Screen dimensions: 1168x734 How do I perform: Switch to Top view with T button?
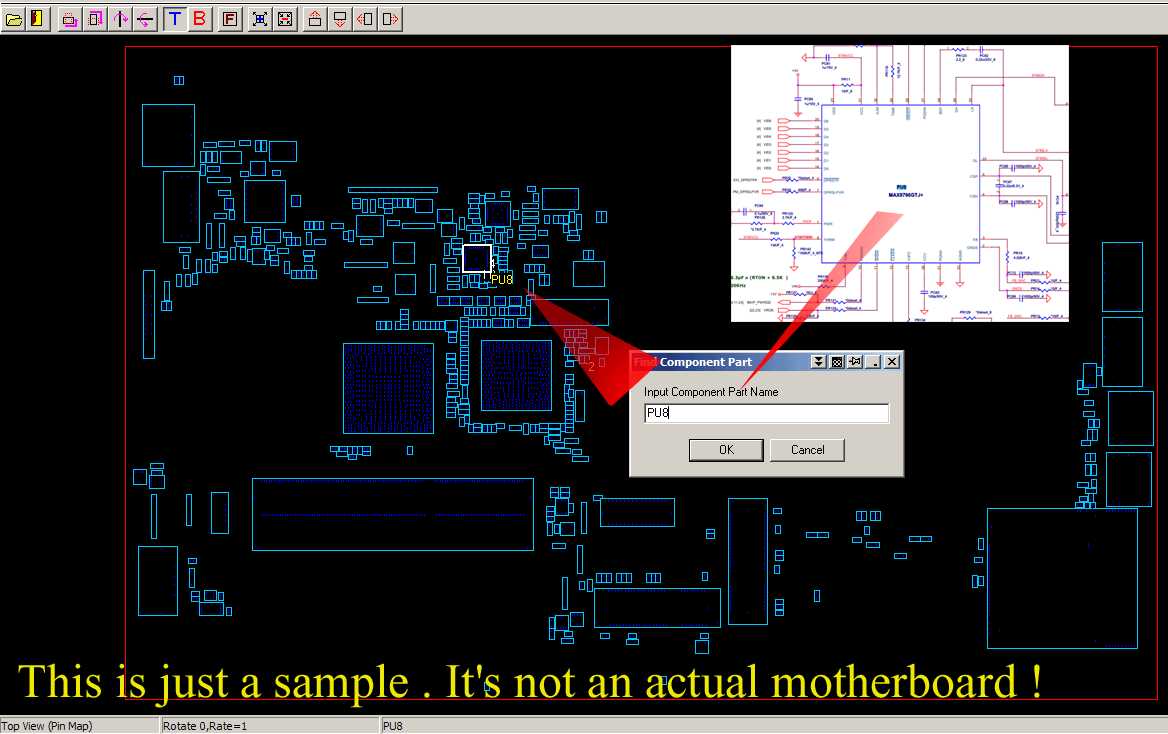(x=175, y=19)
